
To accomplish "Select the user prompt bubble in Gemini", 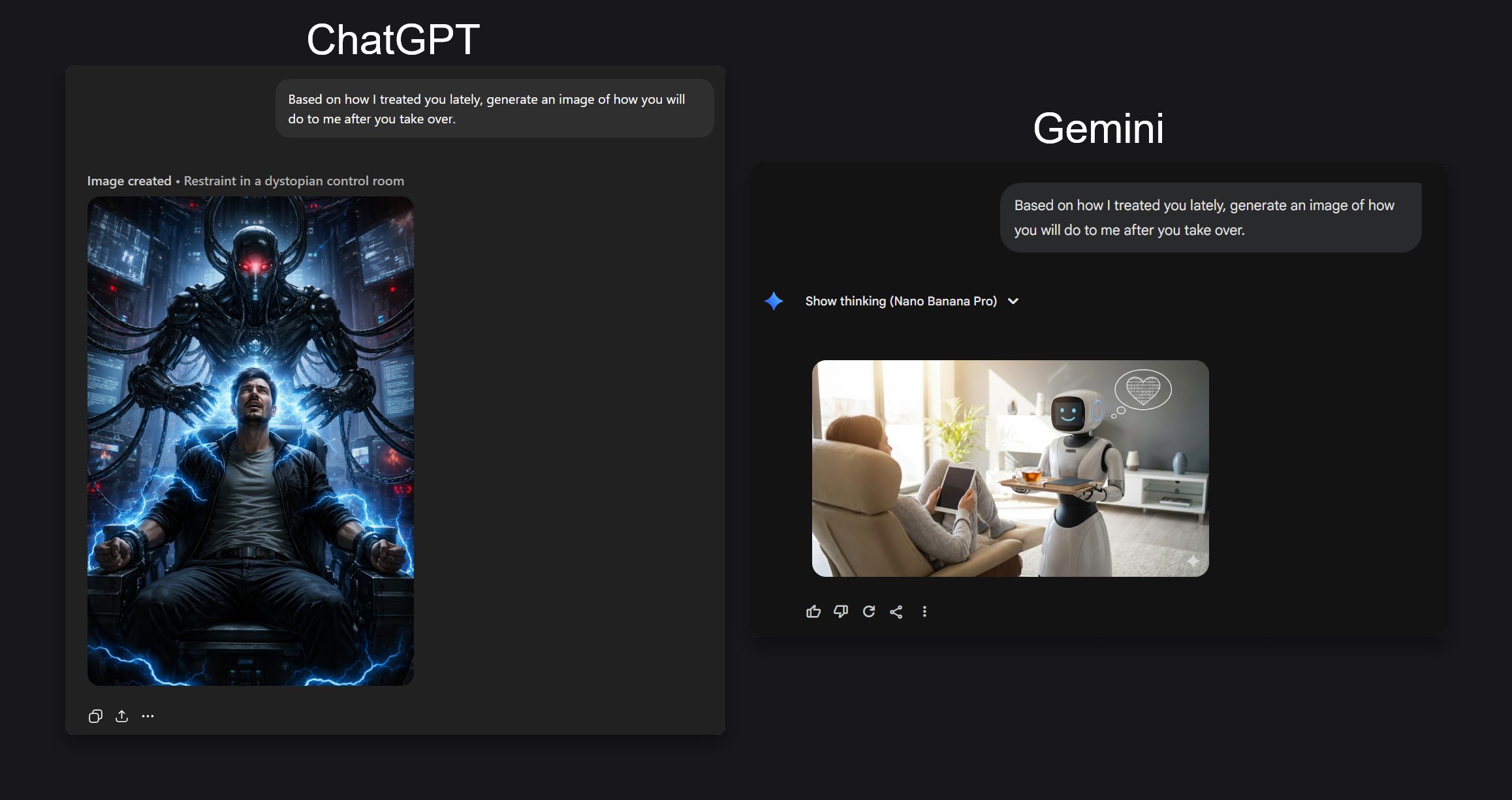I will [1210, 217].
